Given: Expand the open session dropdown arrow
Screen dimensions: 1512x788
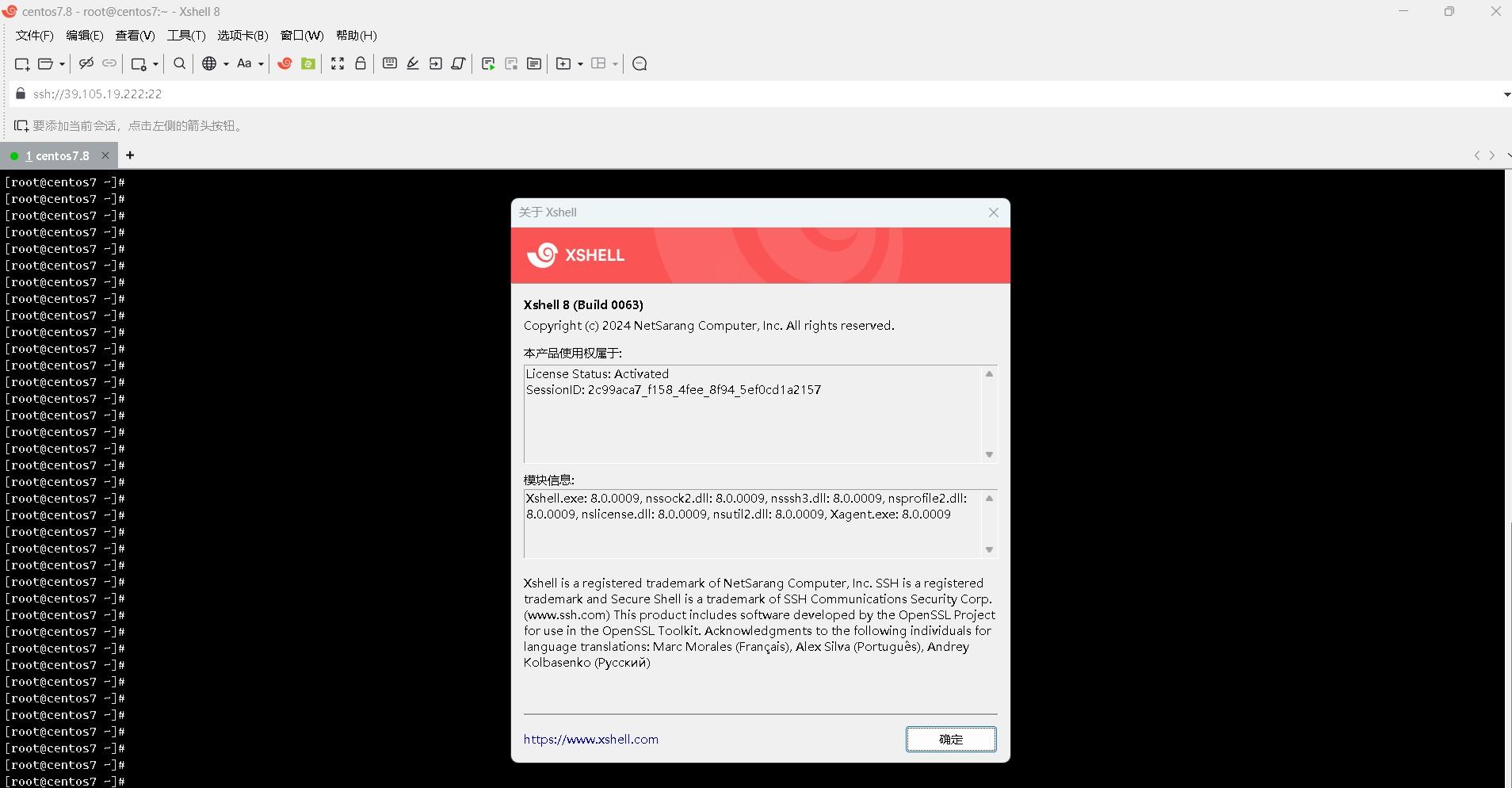Looking at the screenshot, I should tap(62, 63).
